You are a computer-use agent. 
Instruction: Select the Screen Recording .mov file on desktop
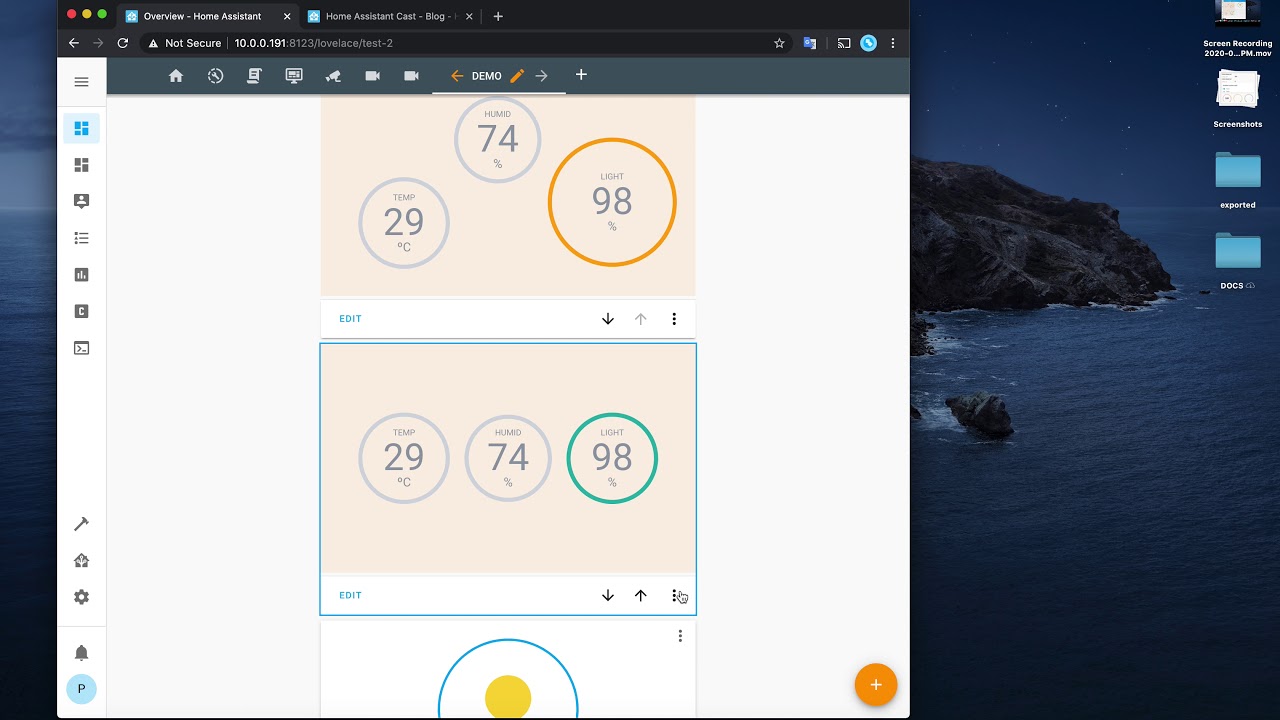pos(1238,30)
